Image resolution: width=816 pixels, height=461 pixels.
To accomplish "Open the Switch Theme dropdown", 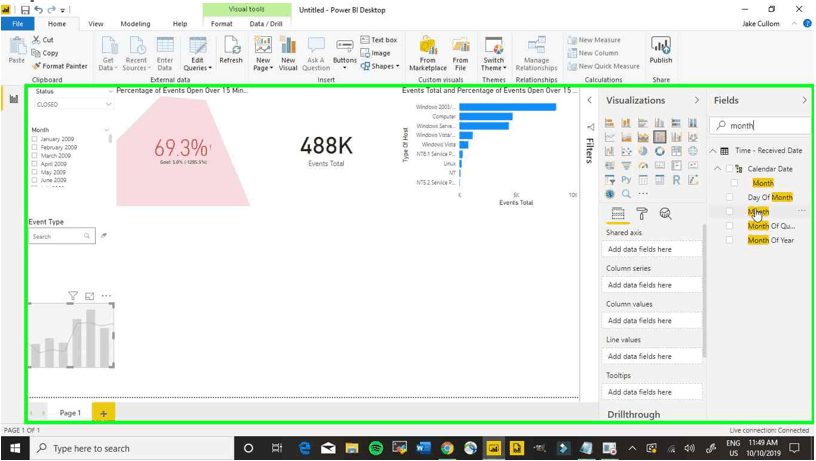I will pyautogui.click(x=493, y=53).
